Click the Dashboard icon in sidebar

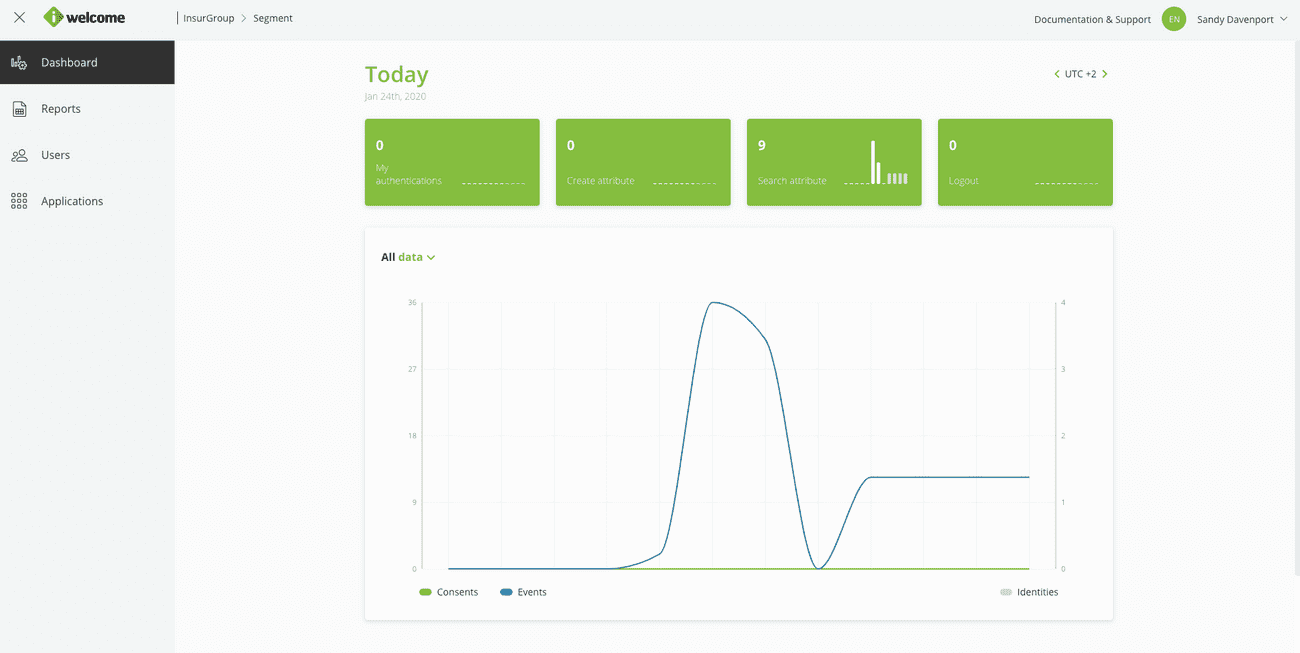(19, 63)
